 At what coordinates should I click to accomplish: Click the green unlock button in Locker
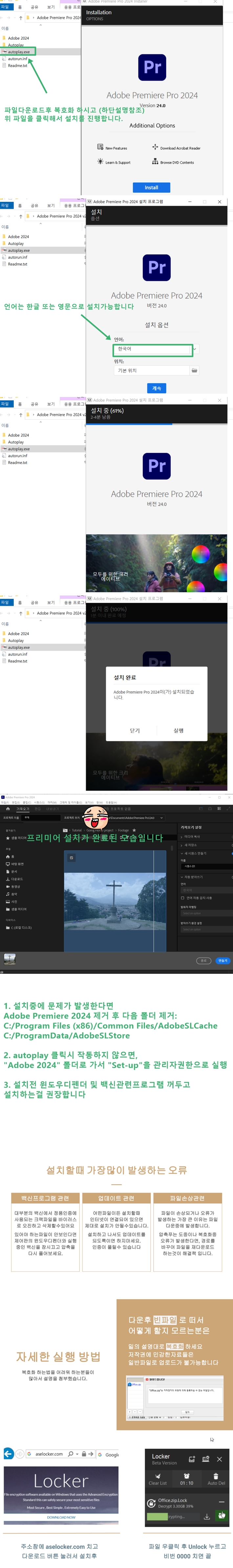tap(222, 1515)
